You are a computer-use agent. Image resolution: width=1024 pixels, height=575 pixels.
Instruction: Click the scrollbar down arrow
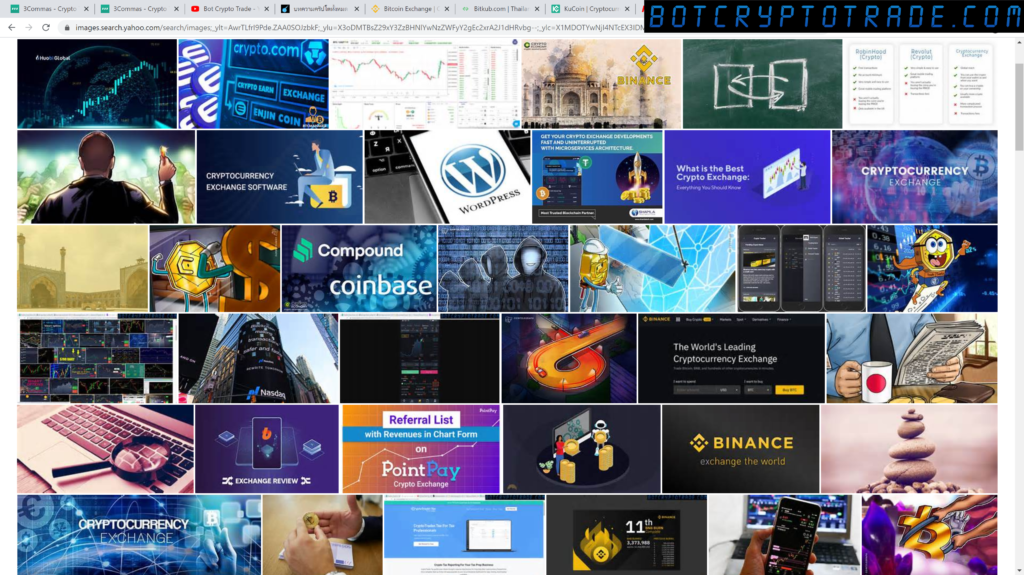1019,570
